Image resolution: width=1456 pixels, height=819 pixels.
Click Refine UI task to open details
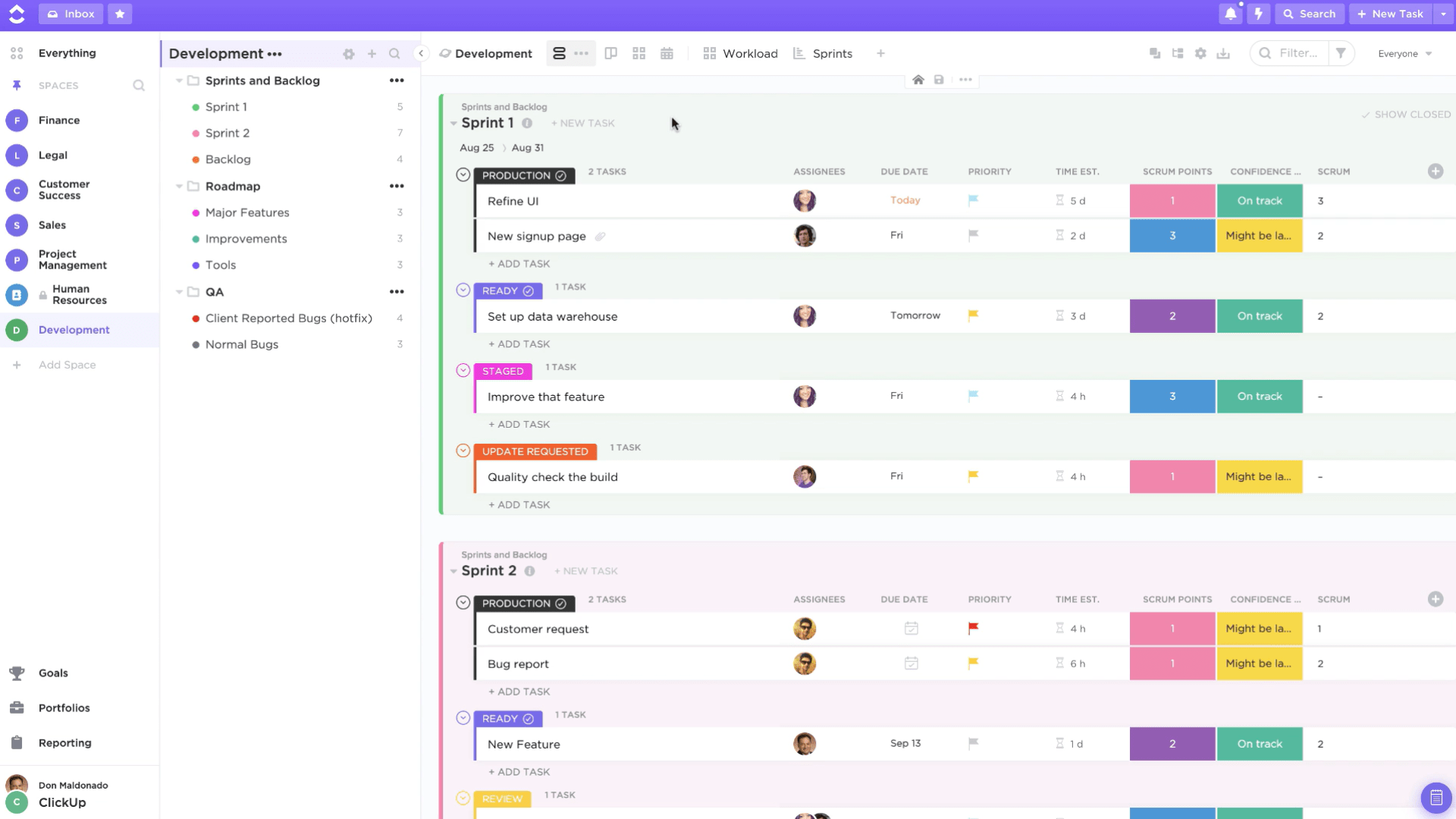512,200
